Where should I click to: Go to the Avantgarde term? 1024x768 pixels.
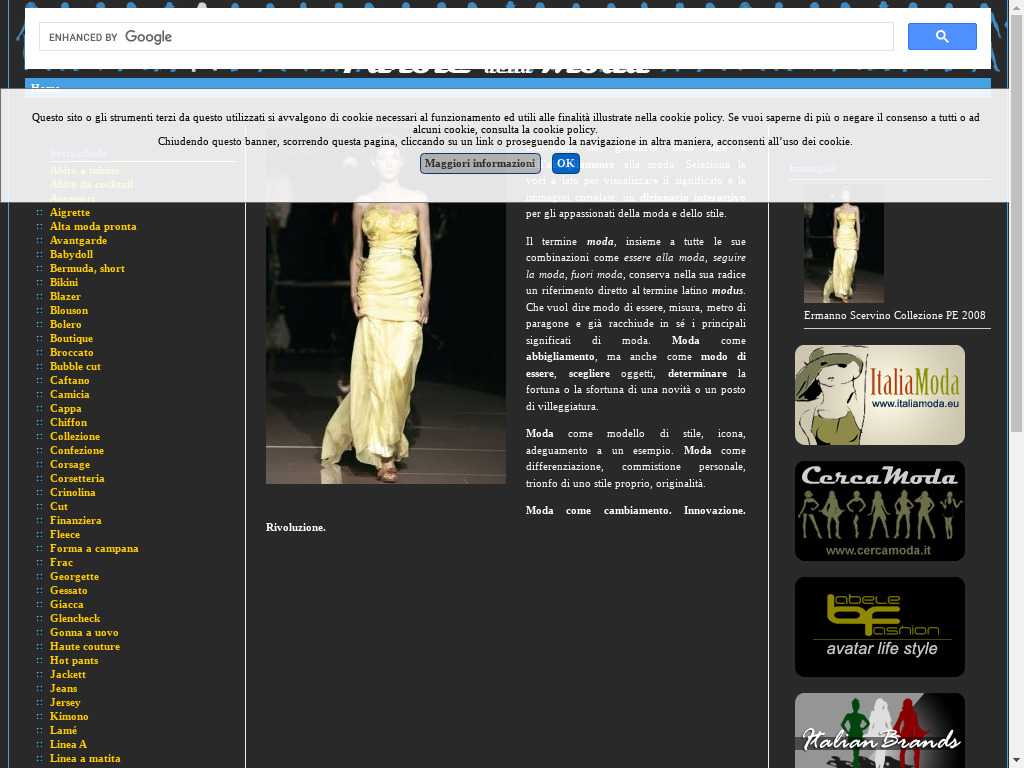(78, 240)
